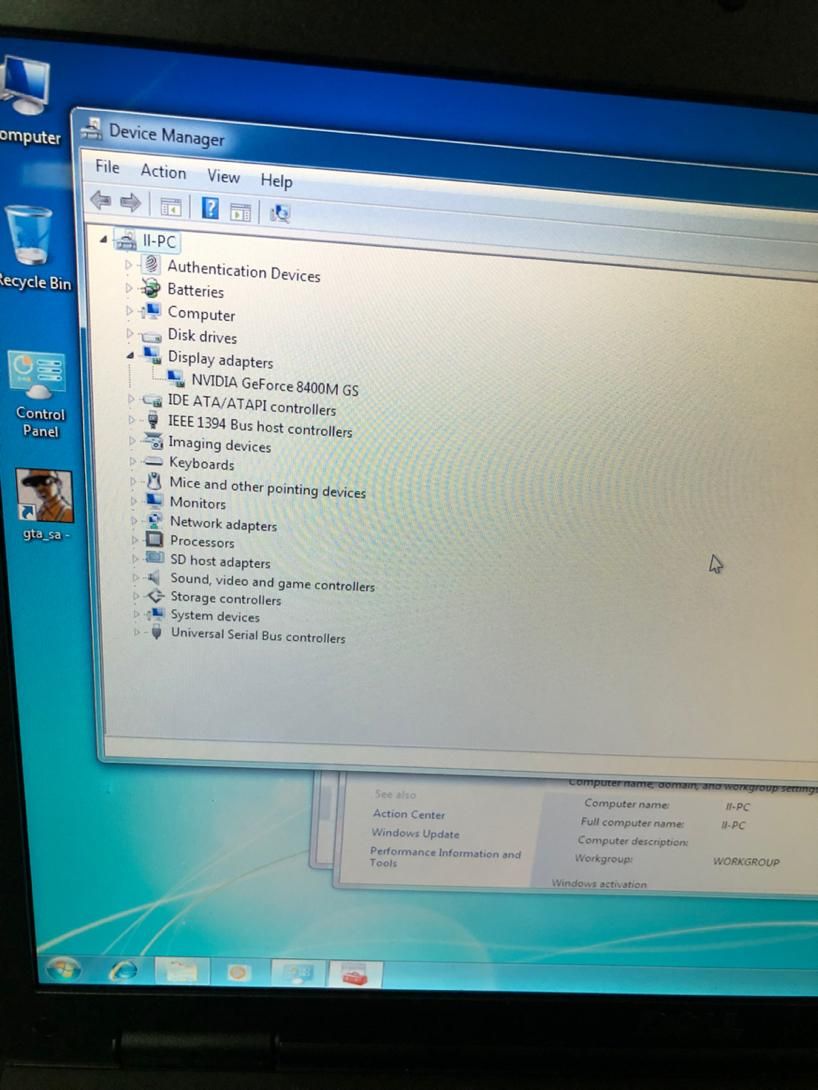Screen dimensions: 818x1090
Task: Click the Show/Hide console tree icon
Action: pos(170,206)
